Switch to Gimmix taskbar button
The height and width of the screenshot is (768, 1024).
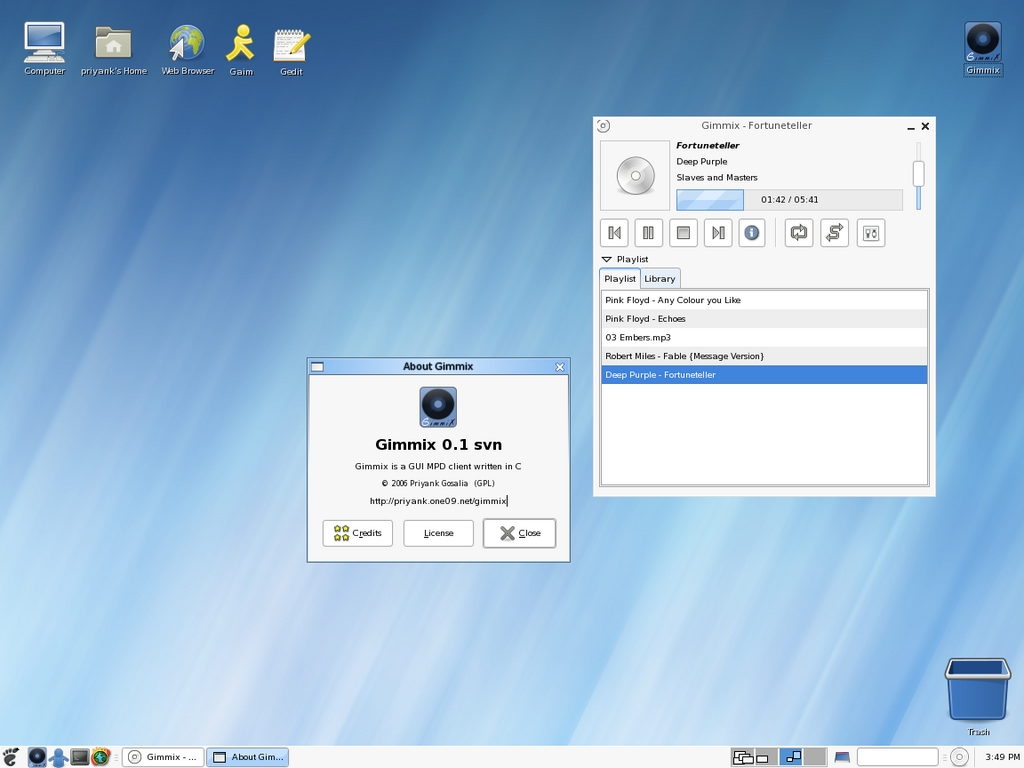163,757
